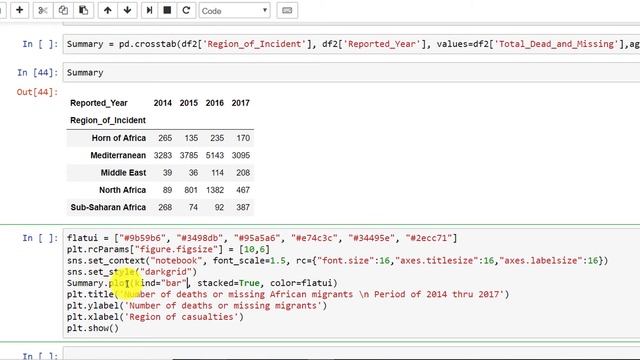Click the 2014 column header
The width and height of the screenshot is (640, 360).
pos(162,103)
